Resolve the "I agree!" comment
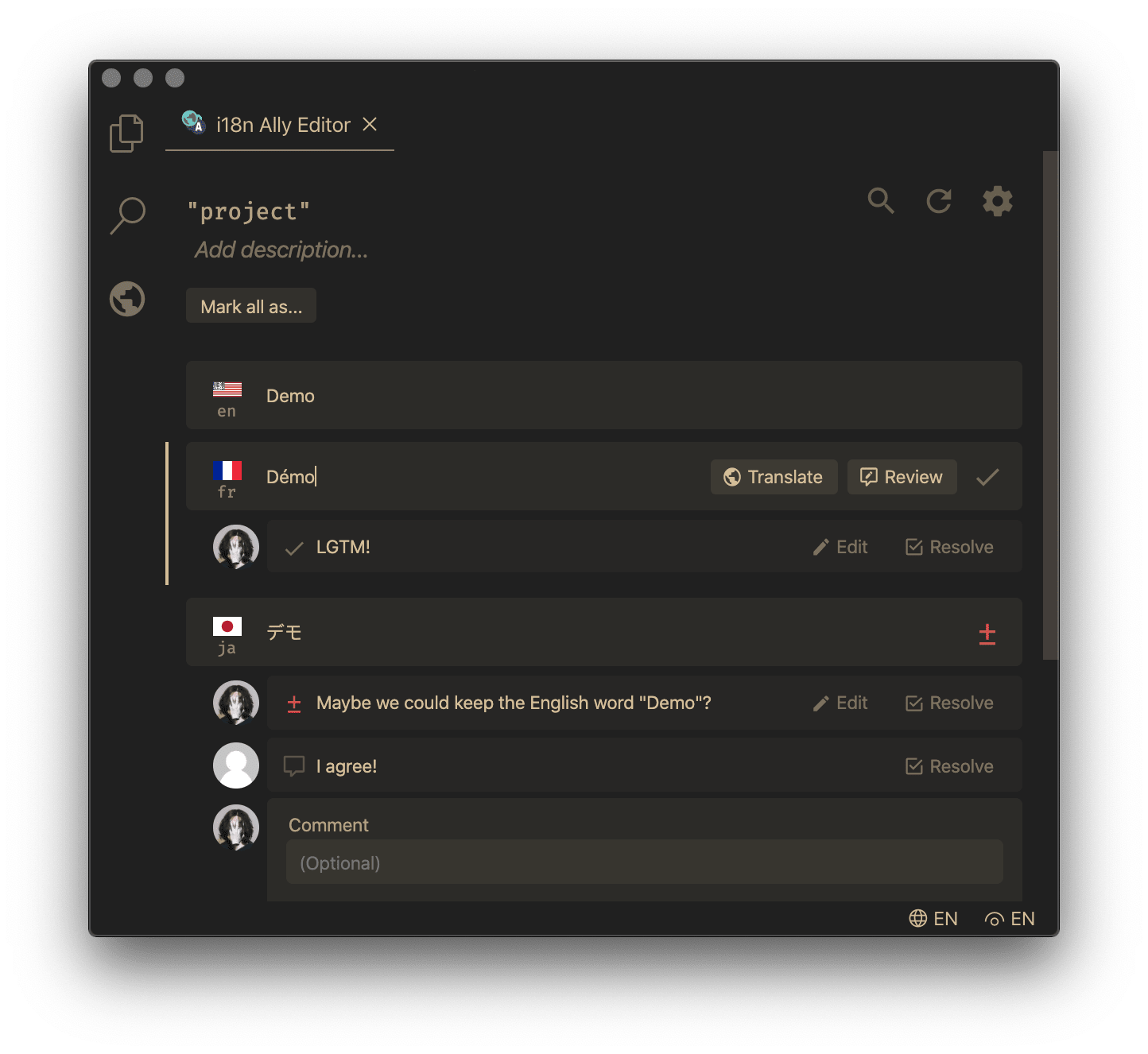Screen dimensions: 1148x1054 (949, 766)
